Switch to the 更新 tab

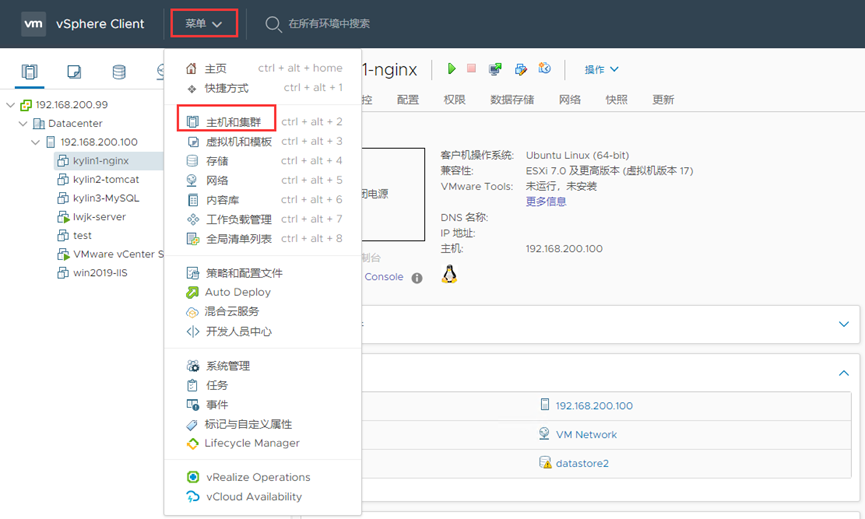(x=663, y=100)
